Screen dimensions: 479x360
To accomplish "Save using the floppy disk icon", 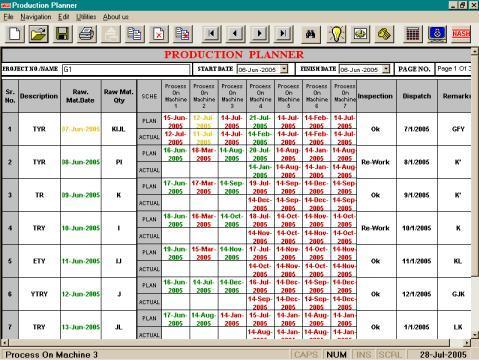I will pos(63,34).
